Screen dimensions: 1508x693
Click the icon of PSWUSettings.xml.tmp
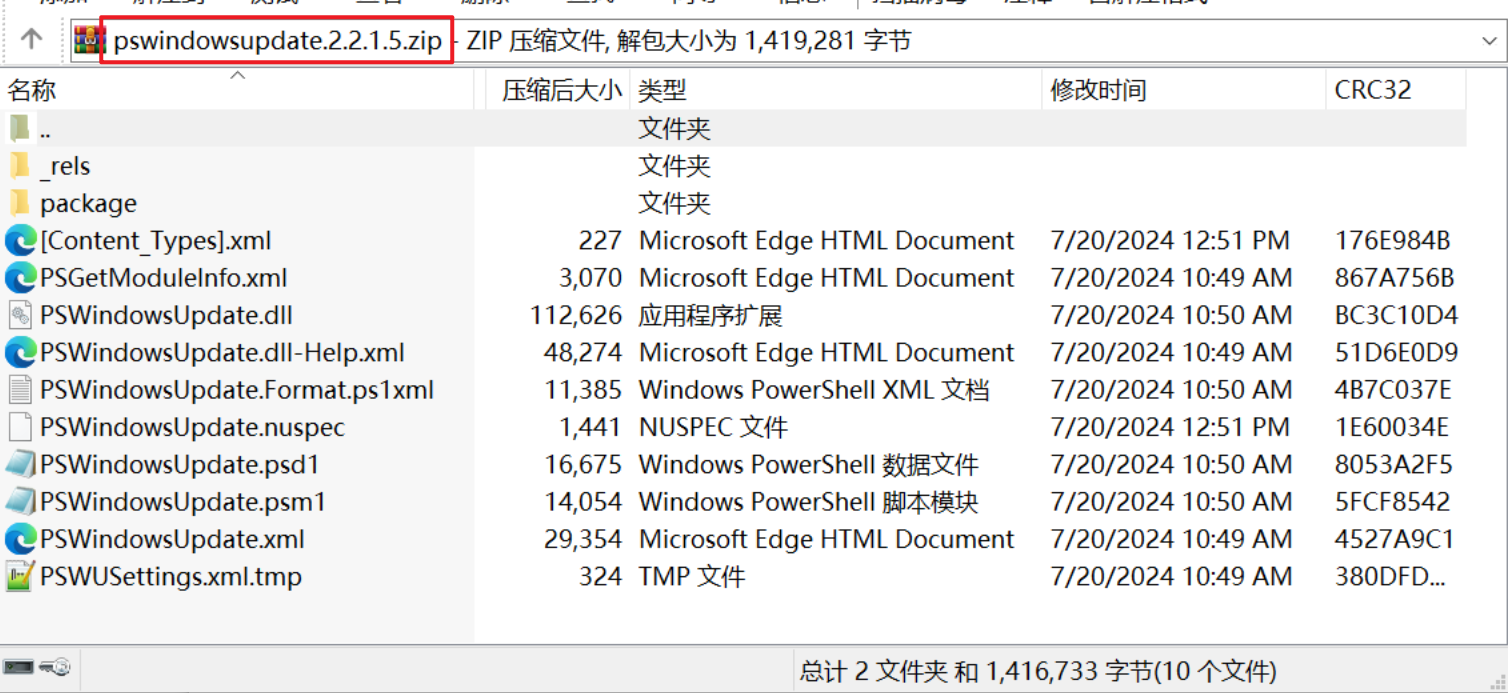(20, 577)
